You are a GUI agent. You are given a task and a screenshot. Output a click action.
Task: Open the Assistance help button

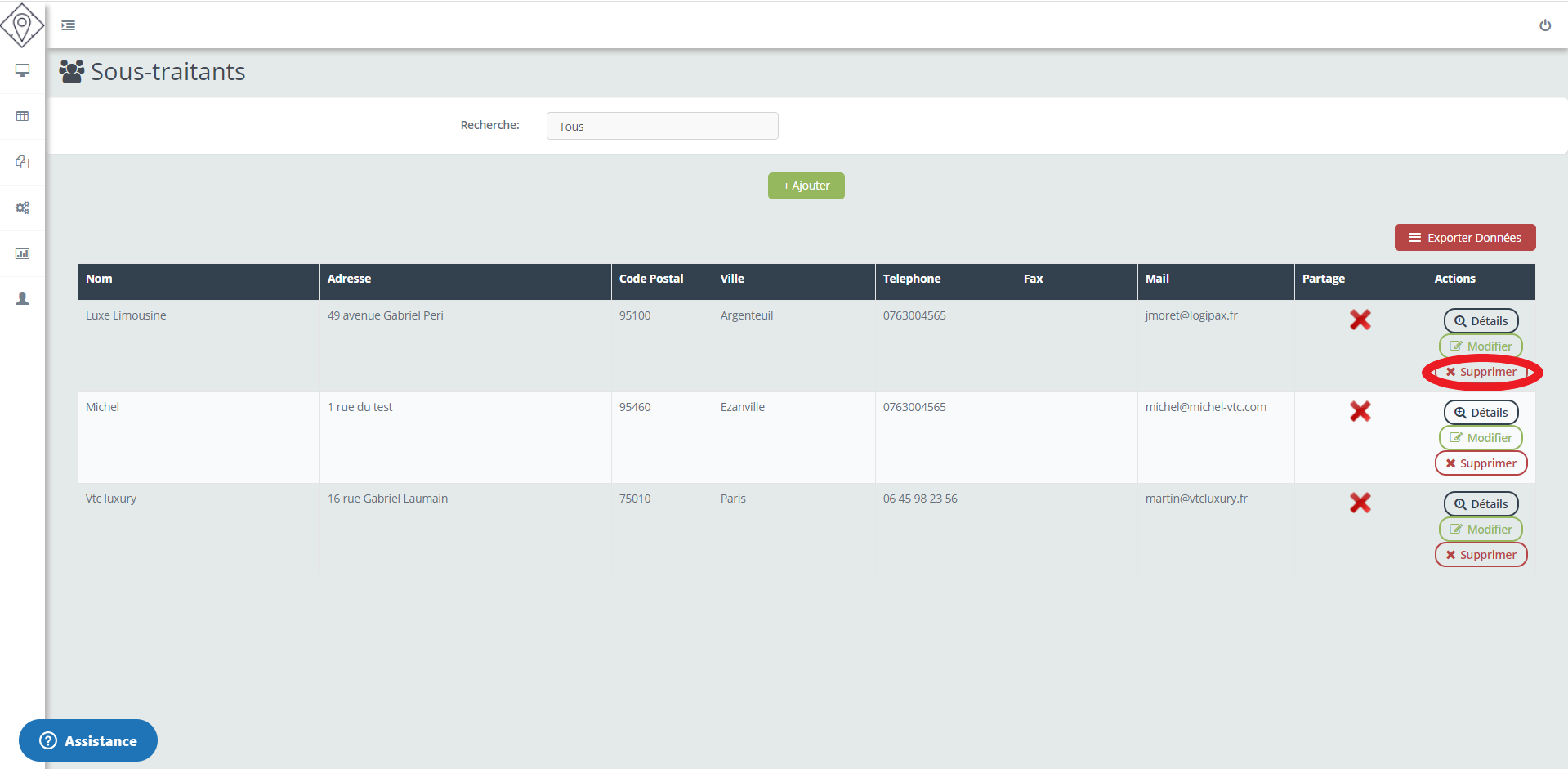[x=88, y=740]
